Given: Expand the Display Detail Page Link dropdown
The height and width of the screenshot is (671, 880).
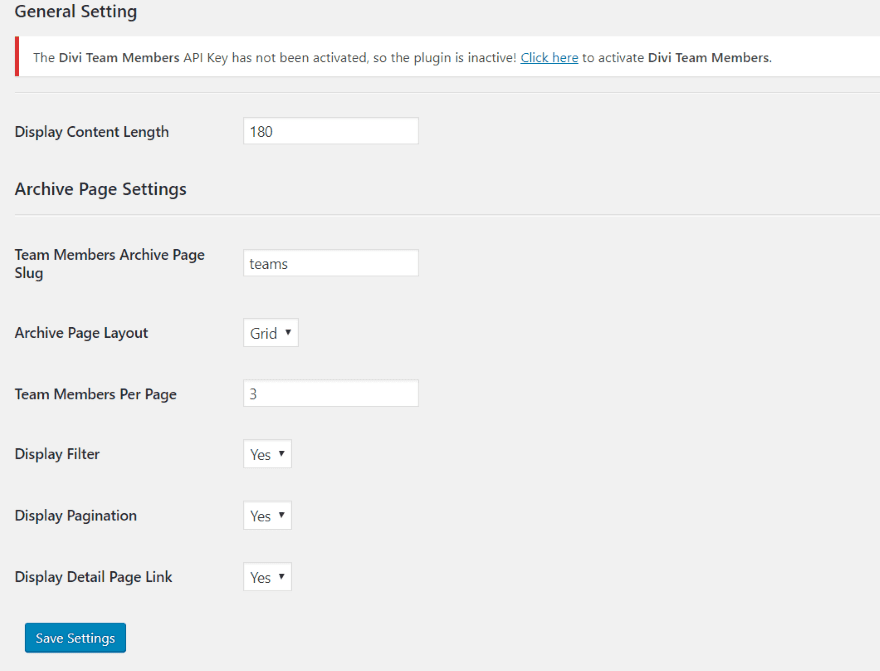Looking at the screenshot, I should click(267, 577).
